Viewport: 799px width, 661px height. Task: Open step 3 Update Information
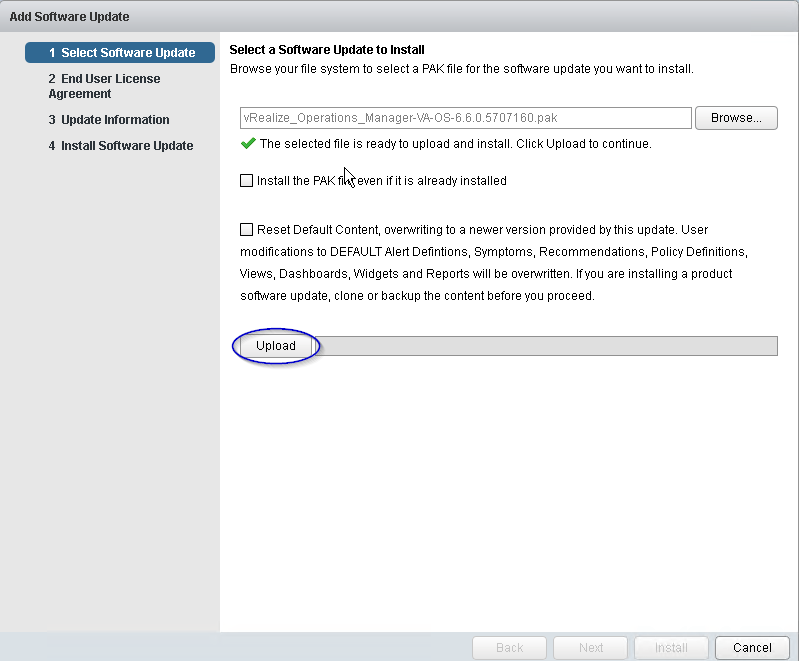[x=109, y=120]
